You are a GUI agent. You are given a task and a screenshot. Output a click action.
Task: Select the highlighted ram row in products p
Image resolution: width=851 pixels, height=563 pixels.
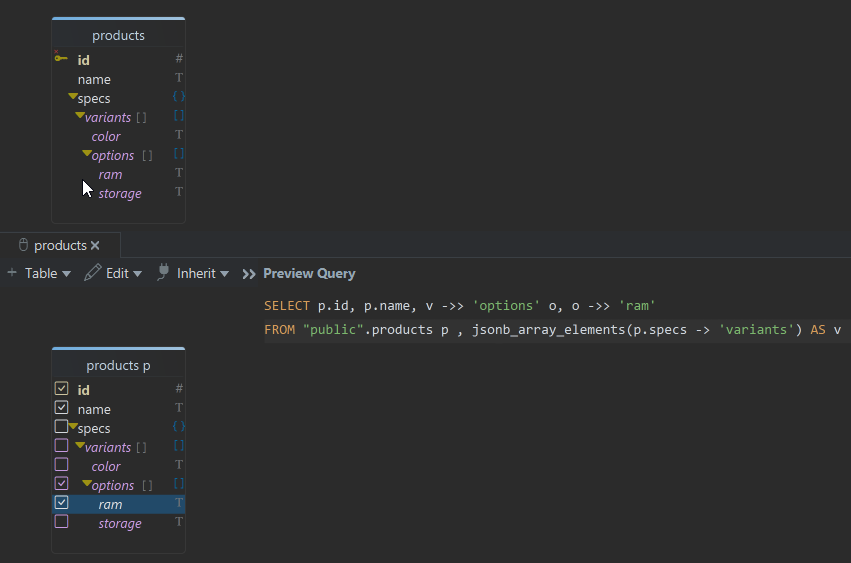(x=118, y=504)
